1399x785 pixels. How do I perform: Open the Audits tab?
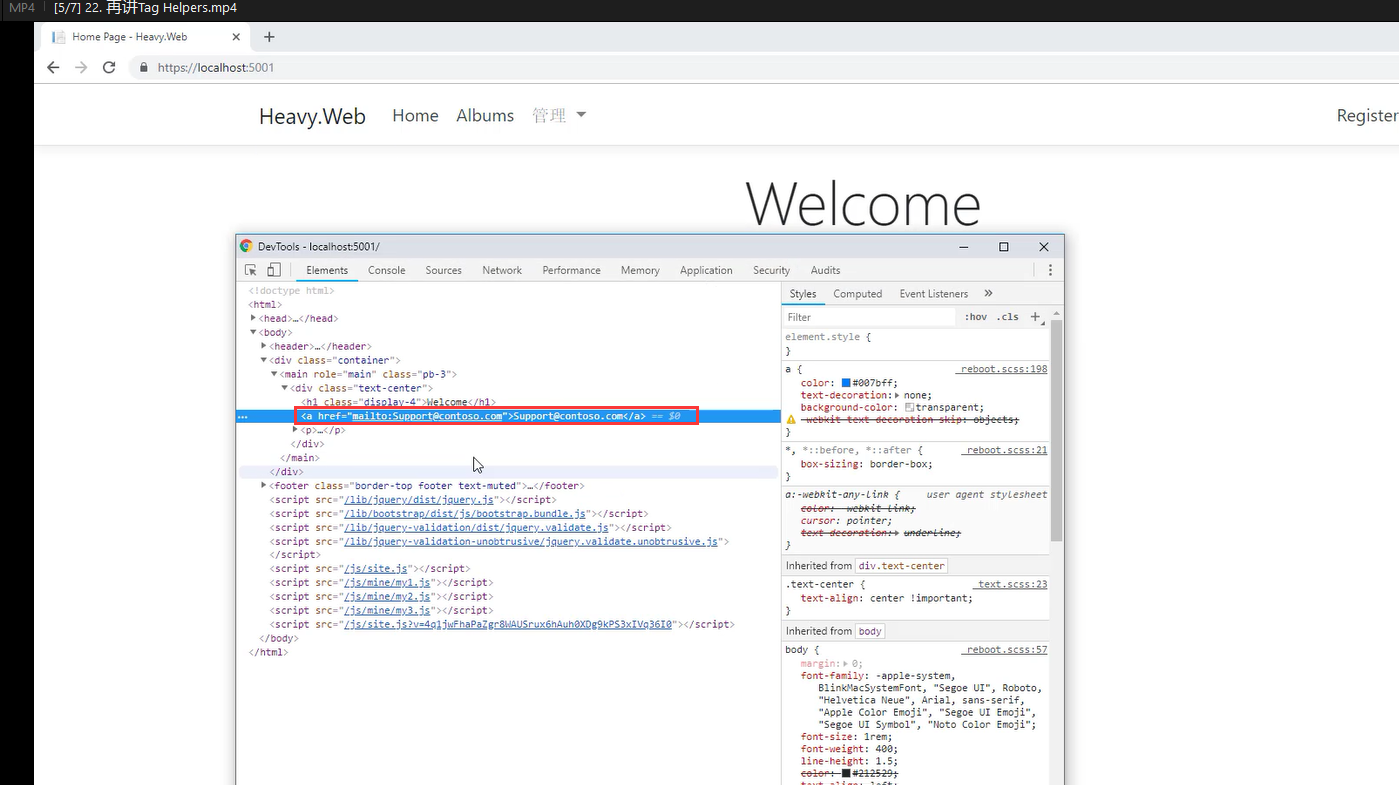[826, 270]
